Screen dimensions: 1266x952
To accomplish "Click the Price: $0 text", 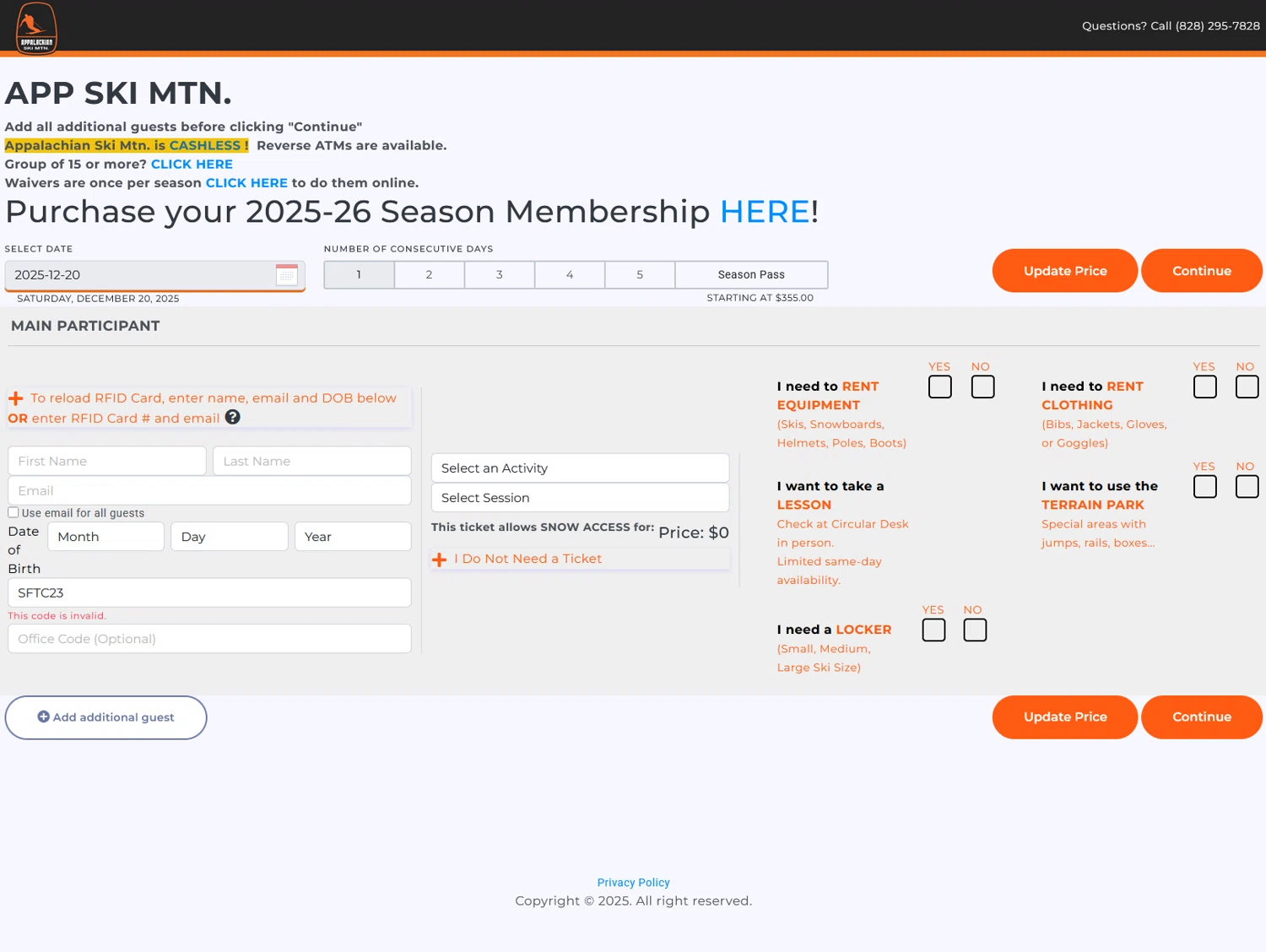I will 694,533.
